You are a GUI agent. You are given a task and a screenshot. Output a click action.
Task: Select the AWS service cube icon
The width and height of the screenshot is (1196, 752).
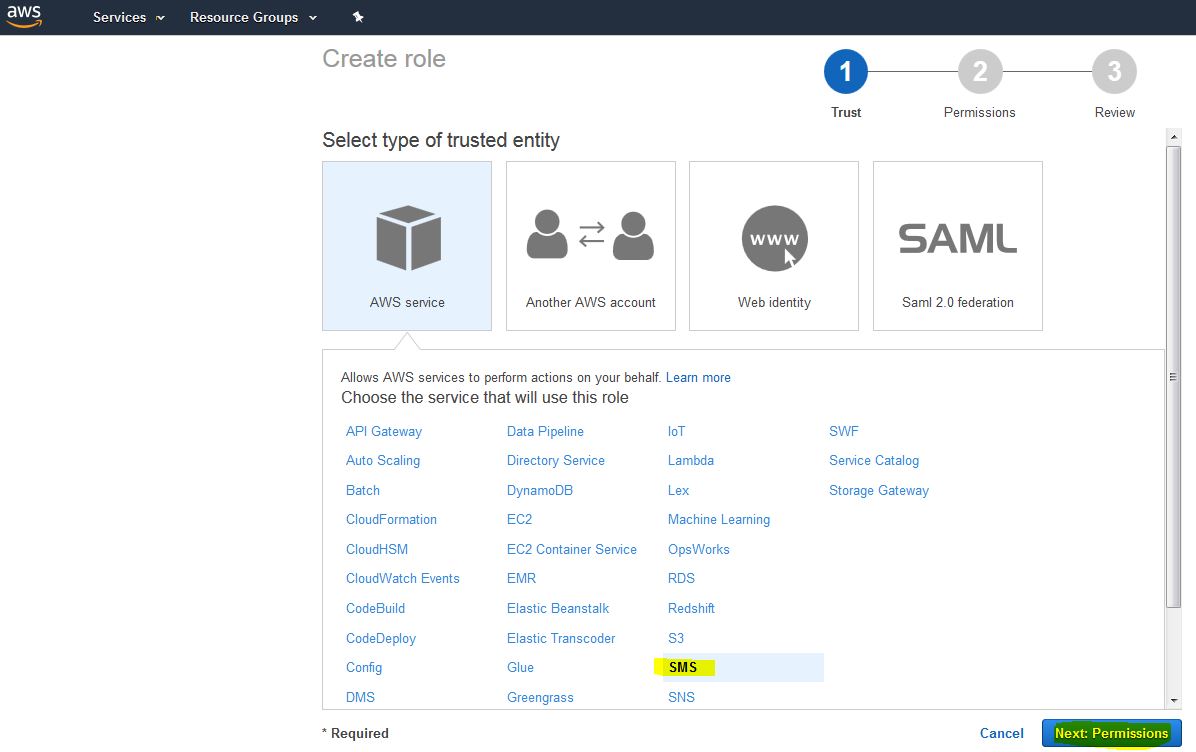point(407,238)
